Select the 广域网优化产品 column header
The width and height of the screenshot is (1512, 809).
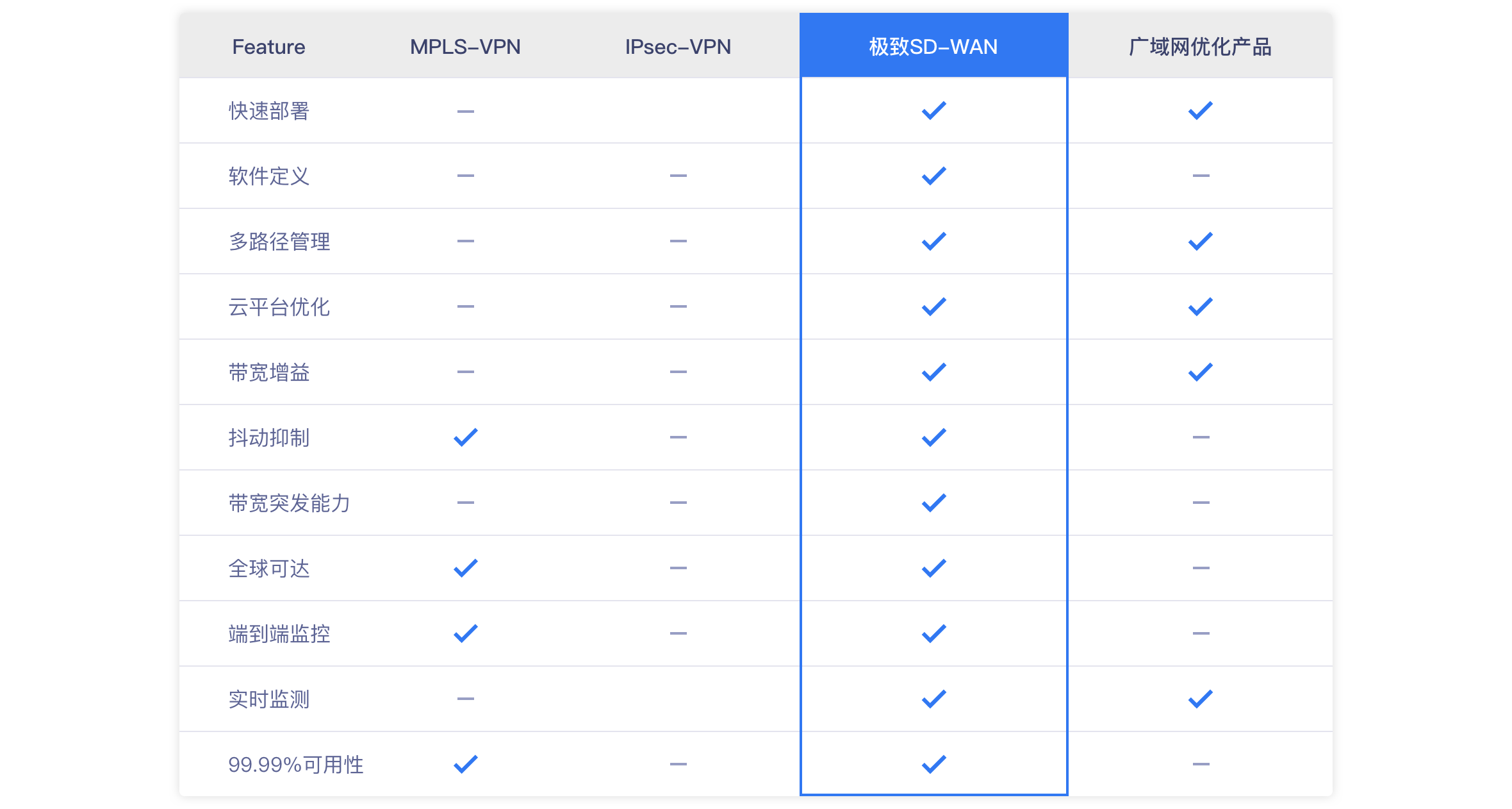(1200, 47)
